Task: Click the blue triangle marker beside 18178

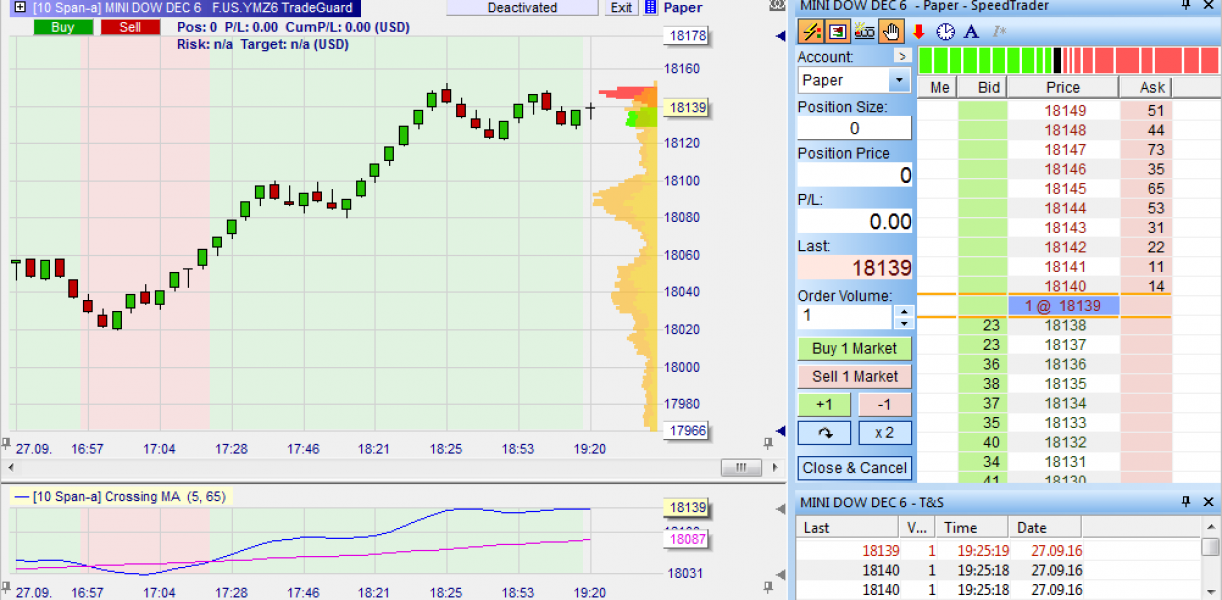Action: 781,36
